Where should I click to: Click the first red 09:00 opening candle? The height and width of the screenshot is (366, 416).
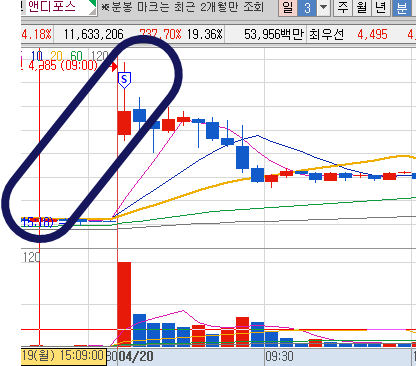(124, 123)
